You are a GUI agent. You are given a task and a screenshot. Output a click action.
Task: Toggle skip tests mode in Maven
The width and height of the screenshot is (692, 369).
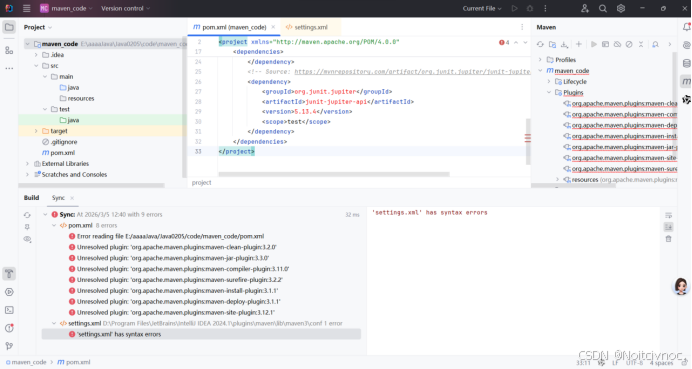pos(629,44)
